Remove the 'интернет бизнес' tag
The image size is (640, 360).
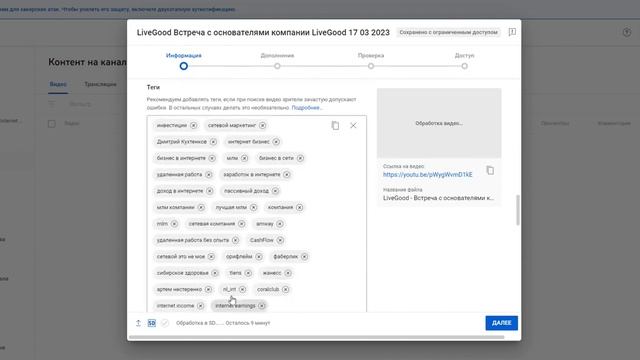pyautogui.click(x=276, y=142)
